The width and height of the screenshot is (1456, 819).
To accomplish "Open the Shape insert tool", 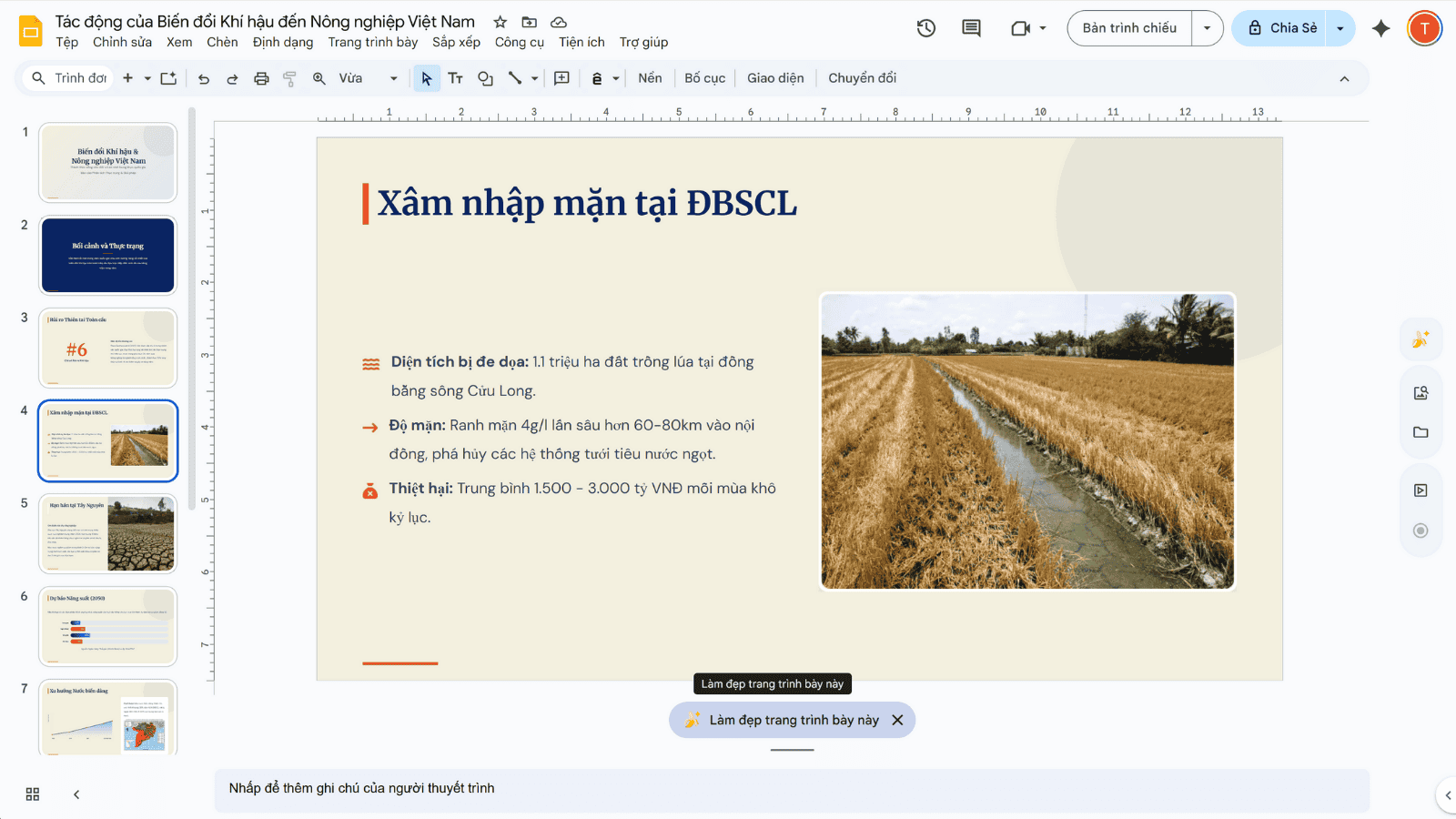I will coord(485,79).
